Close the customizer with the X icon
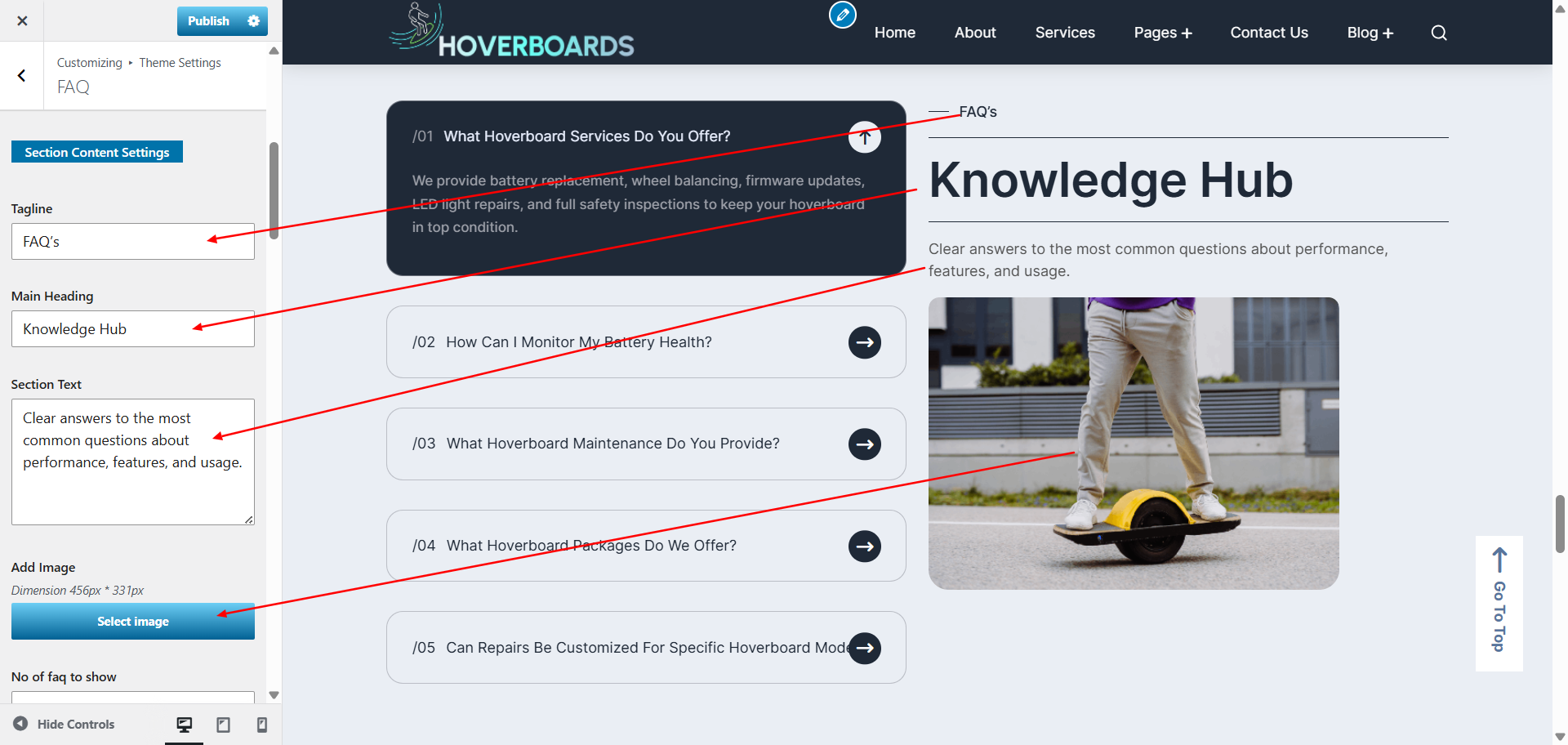This screenshot has height=745, width=1568. click(22, 20)
